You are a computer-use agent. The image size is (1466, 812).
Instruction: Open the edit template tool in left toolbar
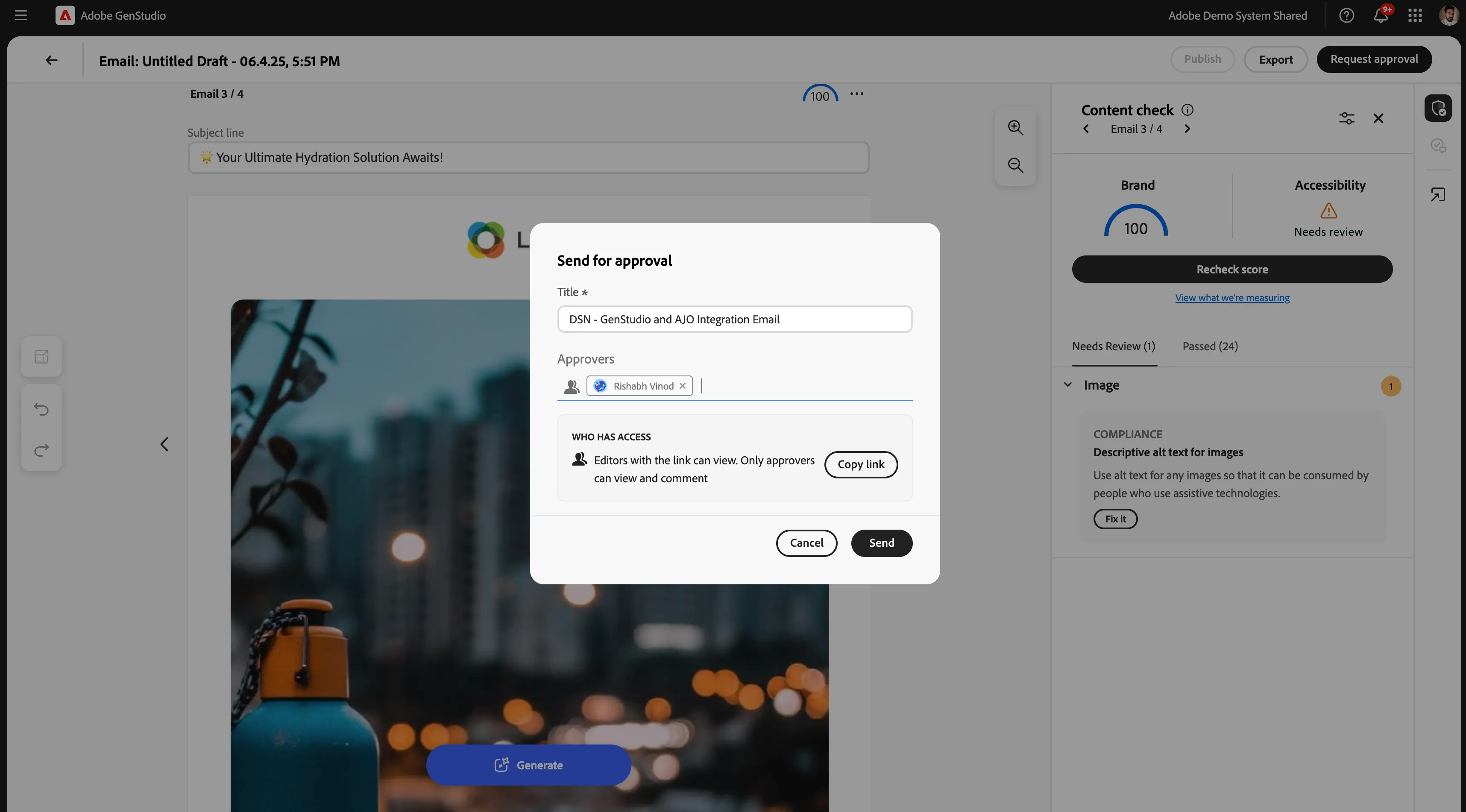click(41, 356)
